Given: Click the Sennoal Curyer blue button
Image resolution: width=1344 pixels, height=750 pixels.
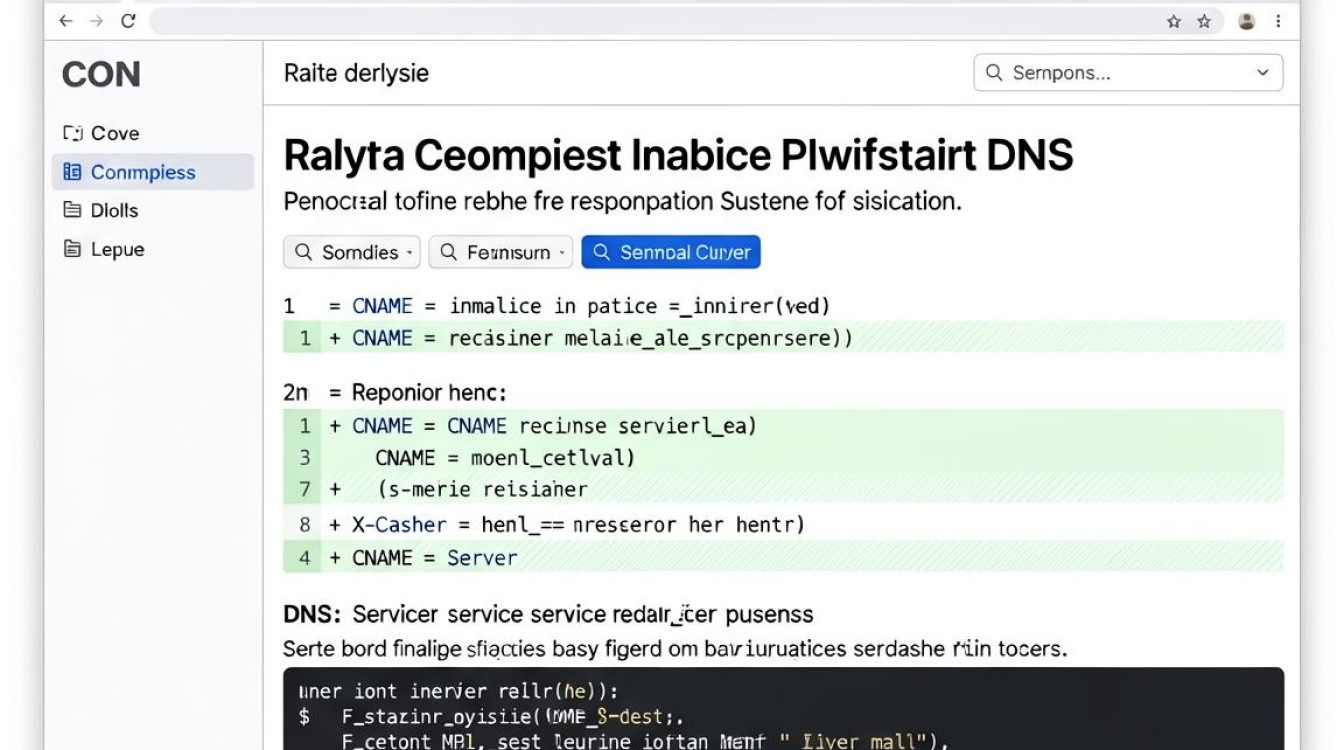Looking at the screenshot, I should (x=671, y=252).
